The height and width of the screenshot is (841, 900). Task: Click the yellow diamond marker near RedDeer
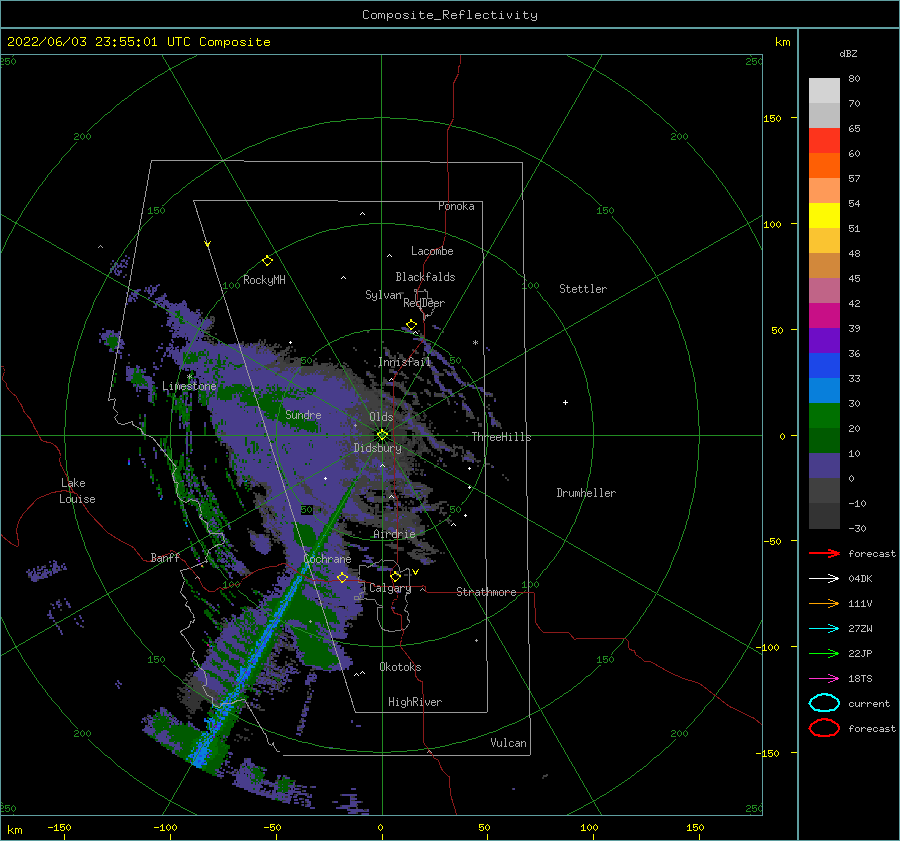(x=411, y=325)
